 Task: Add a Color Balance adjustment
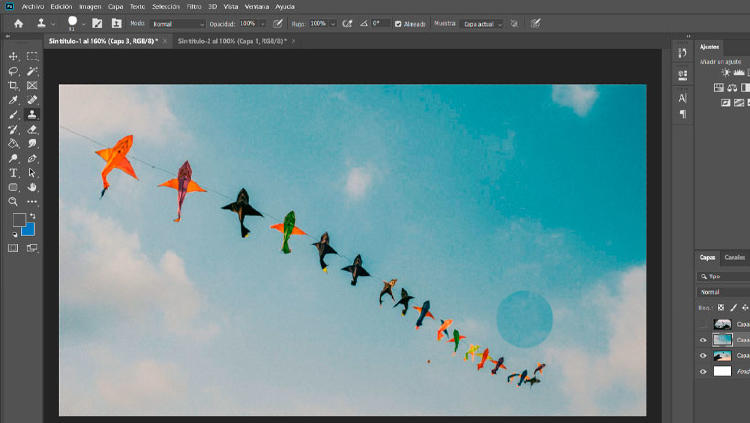732,88
